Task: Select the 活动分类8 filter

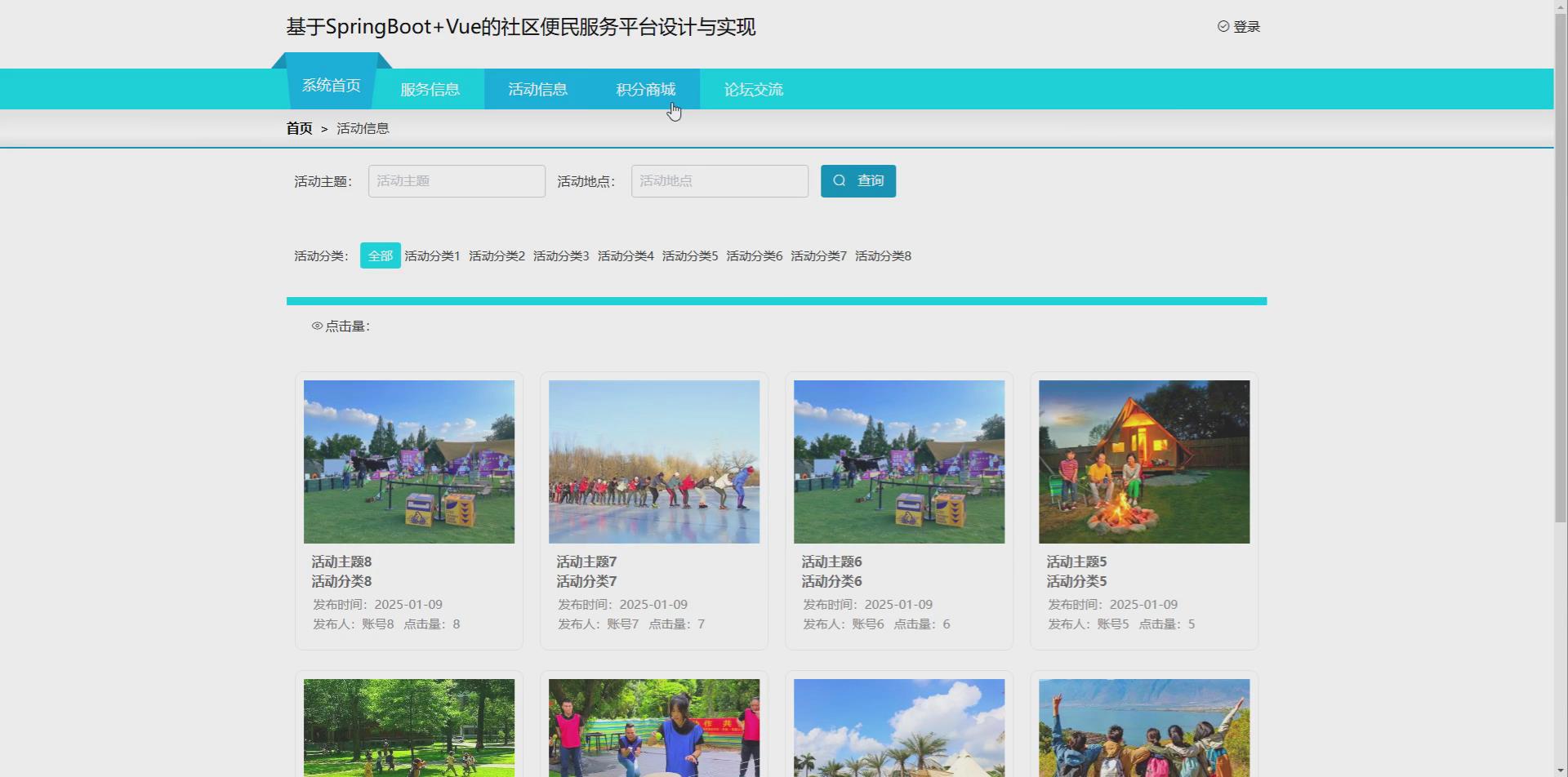Action: (x=882, y=255)
